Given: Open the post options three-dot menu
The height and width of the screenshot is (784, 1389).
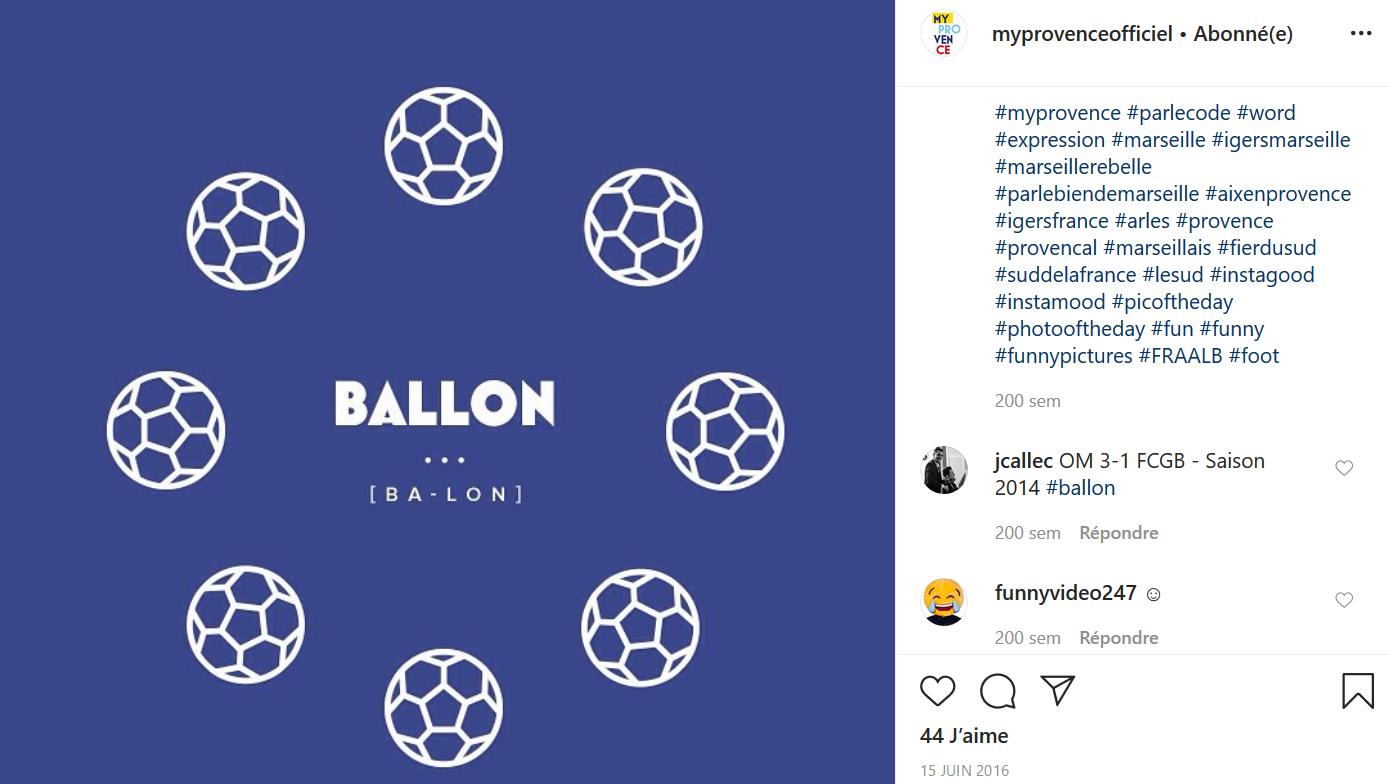Looking at the screenshot, I should (1361, 33).
